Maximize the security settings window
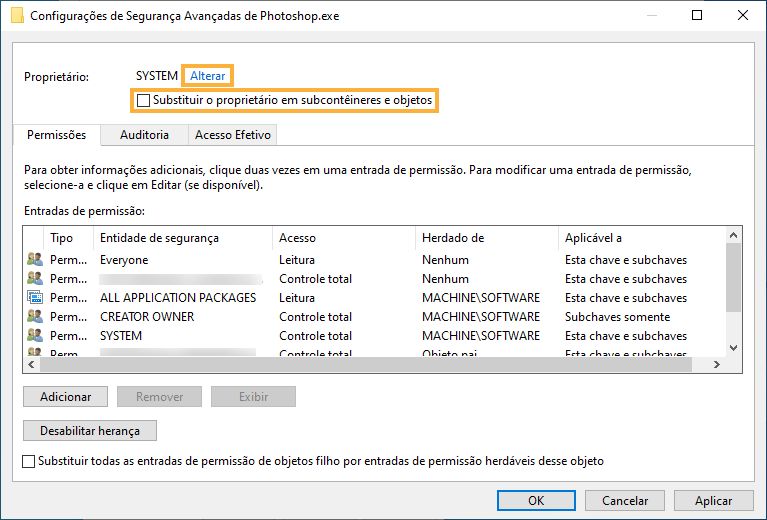767x520 pixels. pyautogui.click(x=697, y=15)
